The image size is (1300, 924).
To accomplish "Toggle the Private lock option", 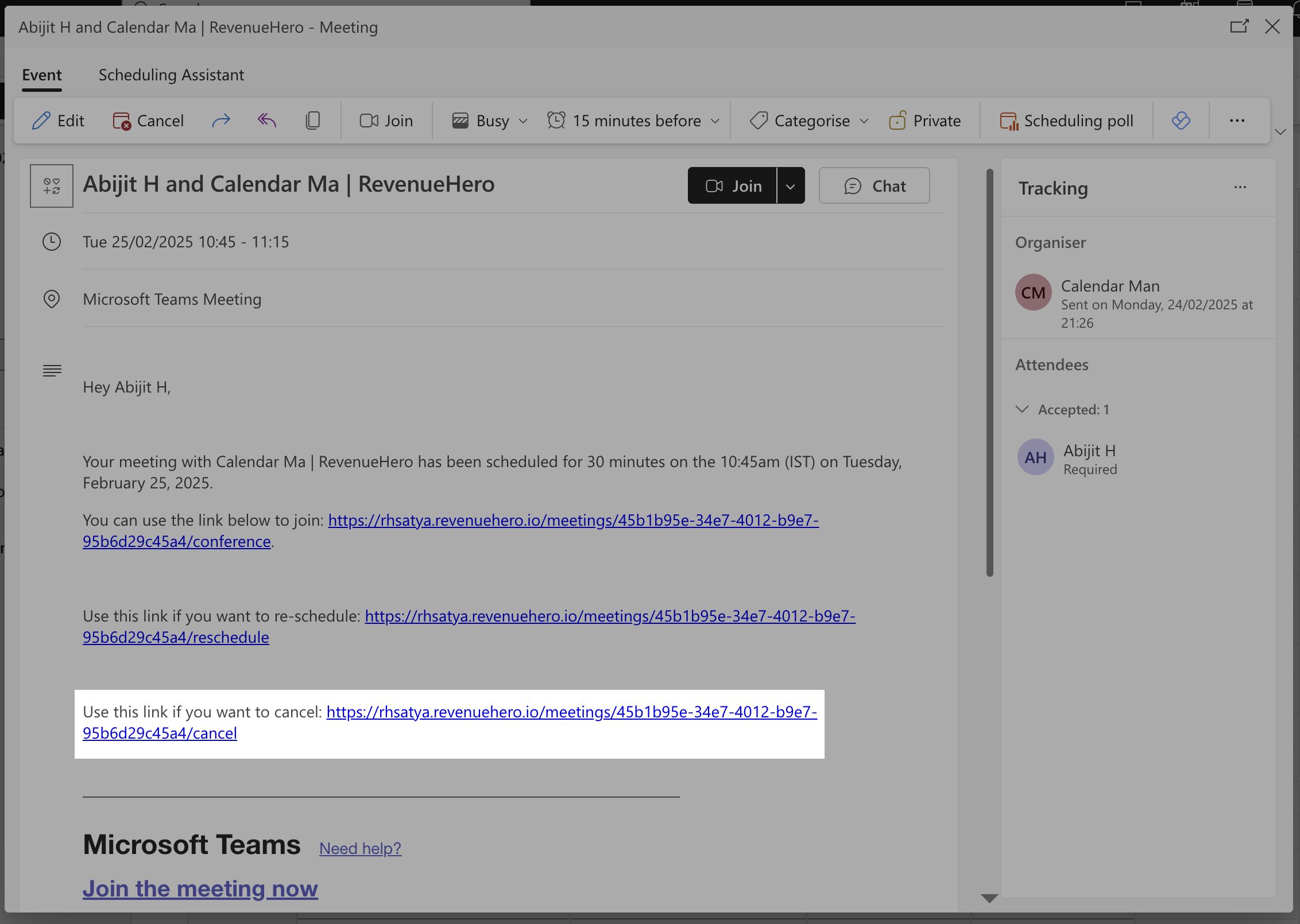I will click(x=925, y=121).
